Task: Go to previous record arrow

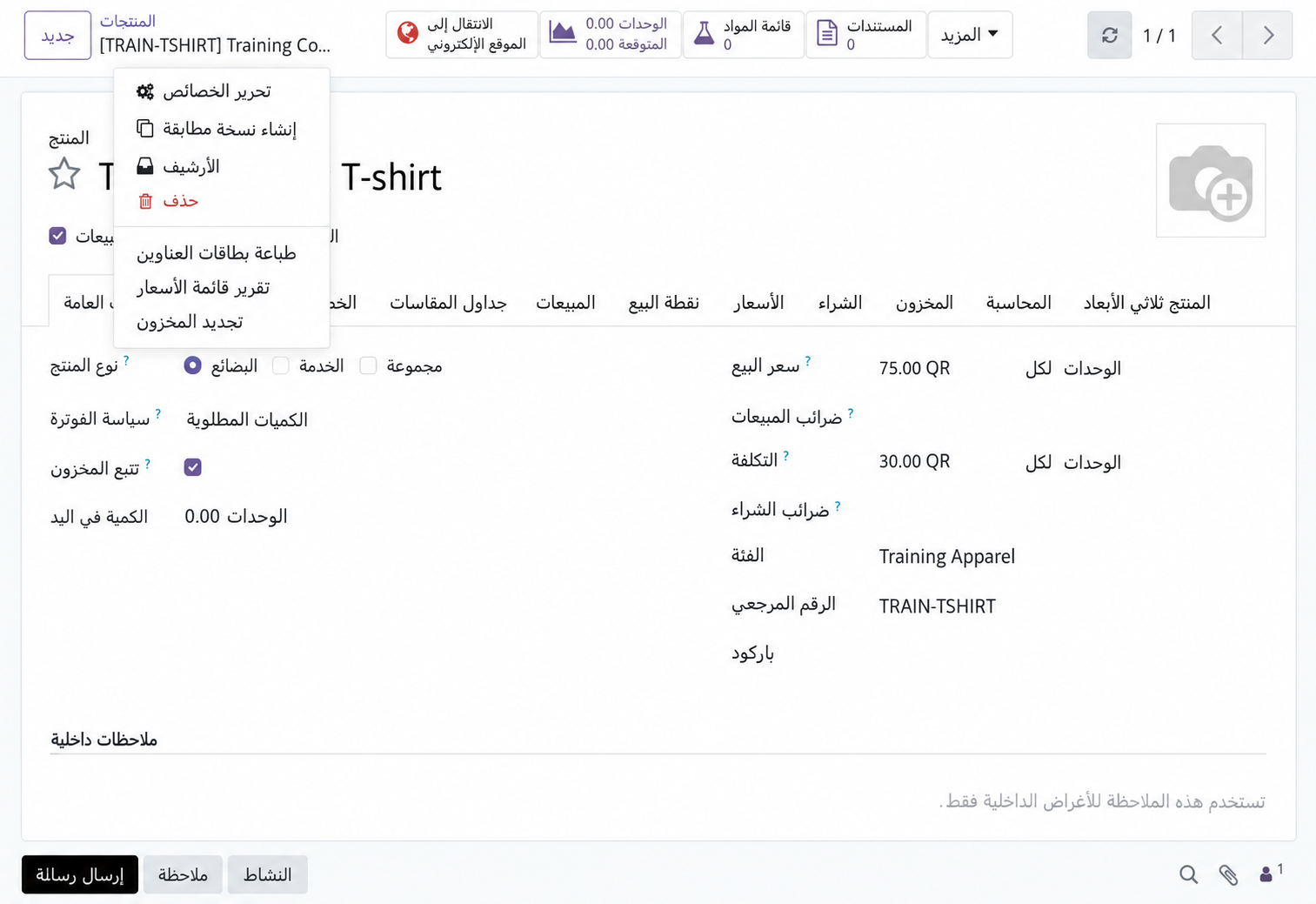Action: tap(1217, 35)
